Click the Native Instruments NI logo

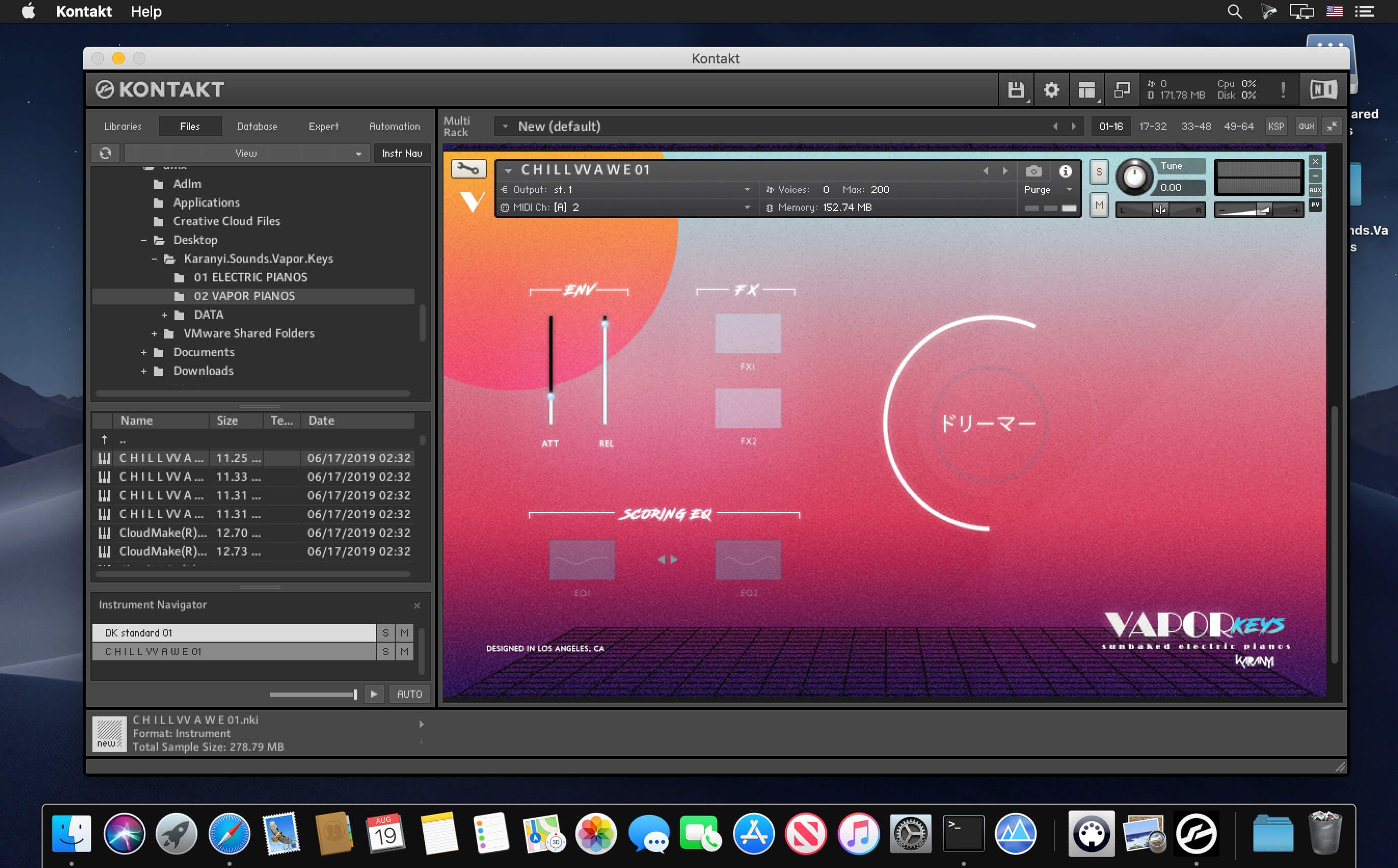(1323, 90)
